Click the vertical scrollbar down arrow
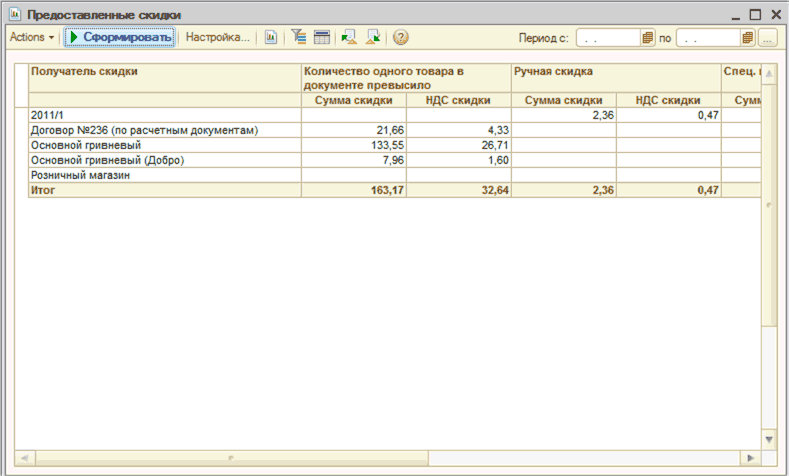Image resolution: width=789 pixels, height=476 pixels. pyautogui.click(x=769, y=439)
